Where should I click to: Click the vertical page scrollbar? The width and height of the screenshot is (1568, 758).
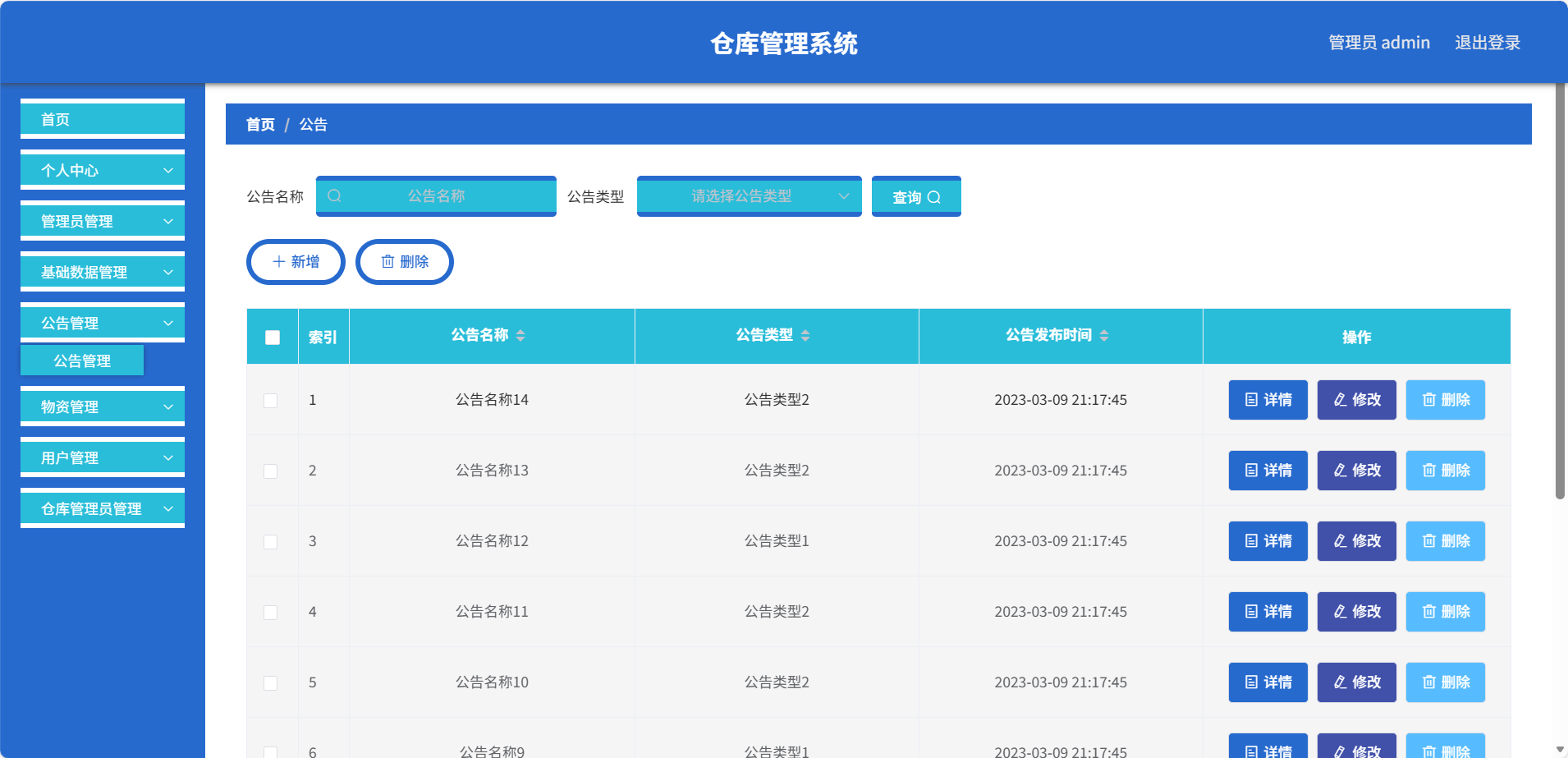click(x=1560, y=291)
